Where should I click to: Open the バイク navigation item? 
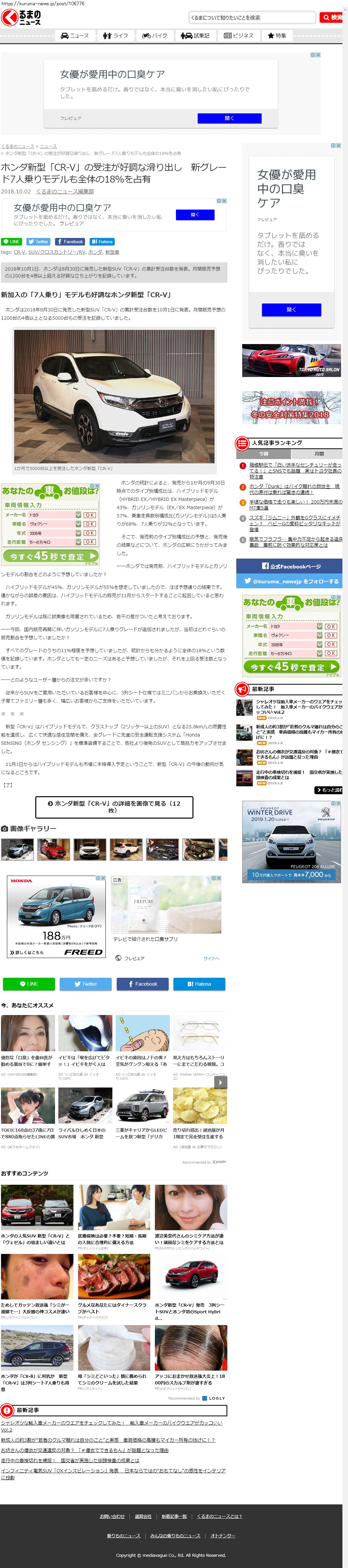[154, 35]
